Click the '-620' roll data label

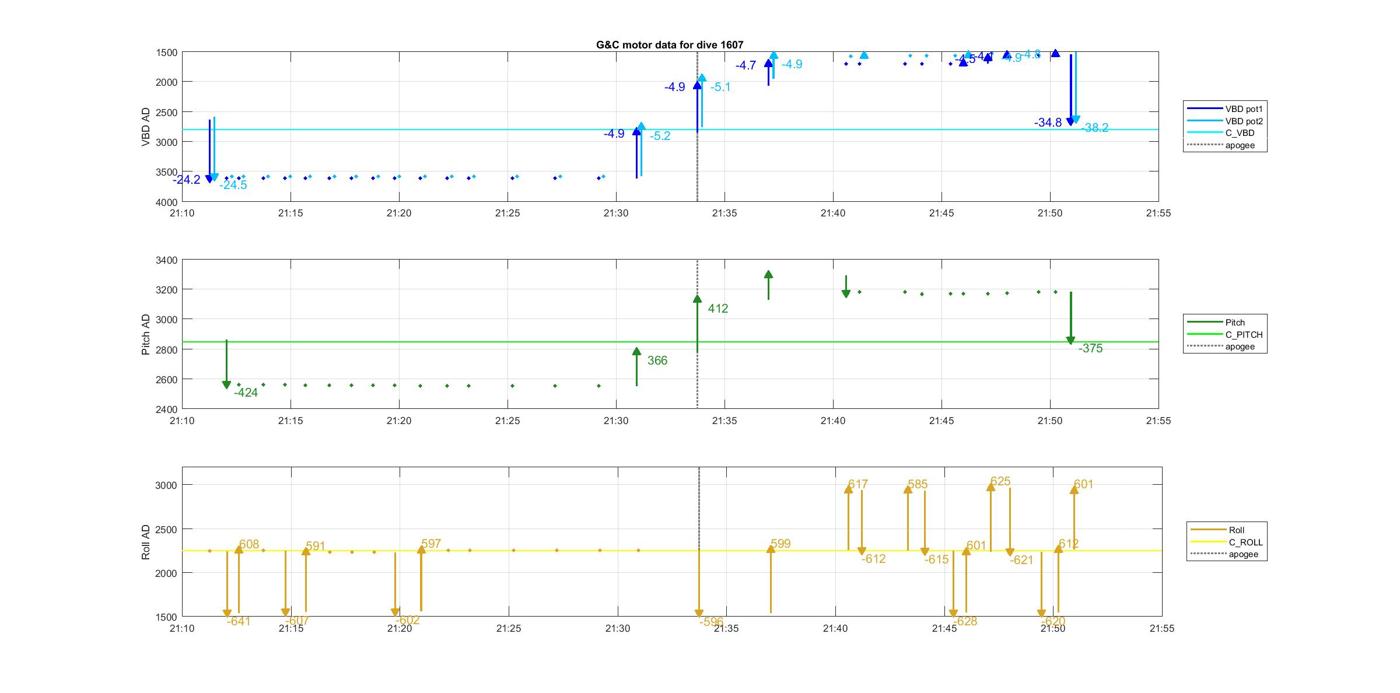(1053, 622)
